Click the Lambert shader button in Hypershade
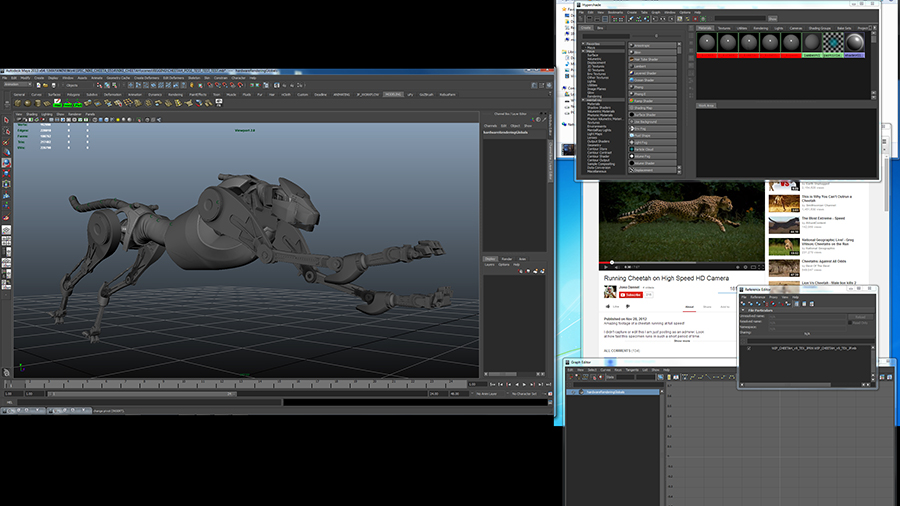The height and width of the screenshot is (506, 900). coord(652,67)
